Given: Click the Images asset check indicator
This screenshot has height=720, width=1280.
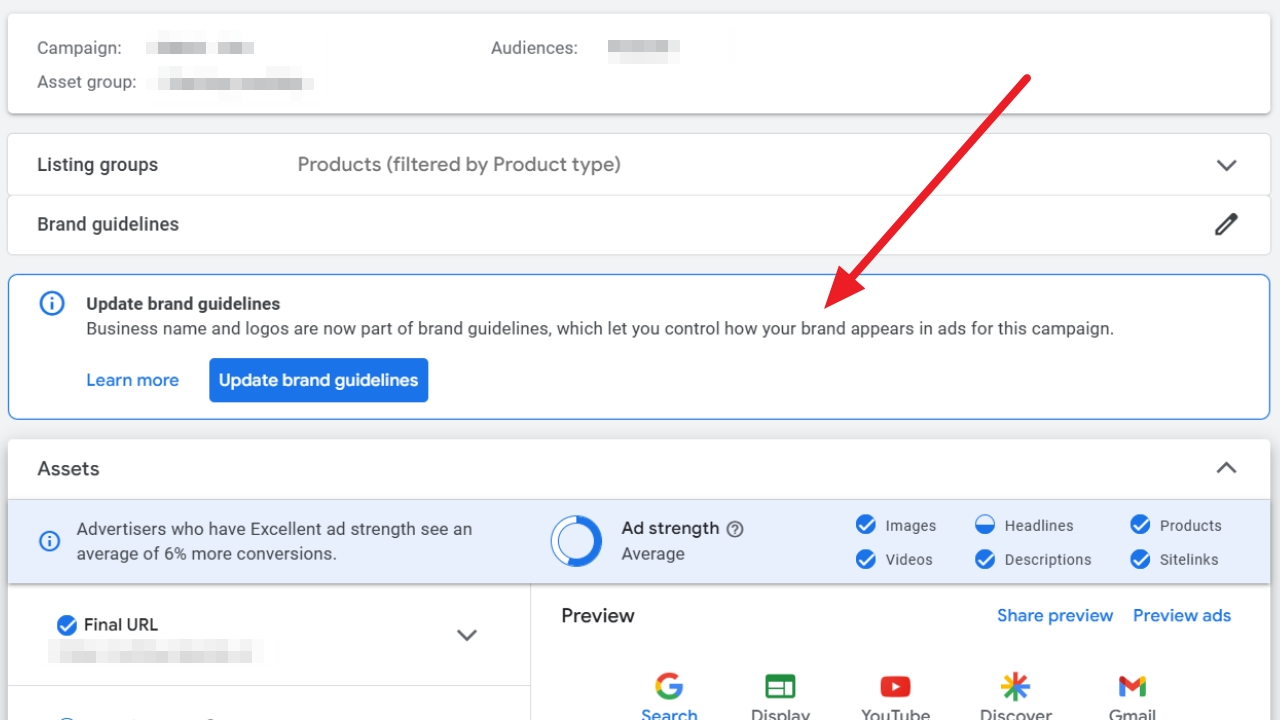Looking at the screenshot, I should coord(866,525).
